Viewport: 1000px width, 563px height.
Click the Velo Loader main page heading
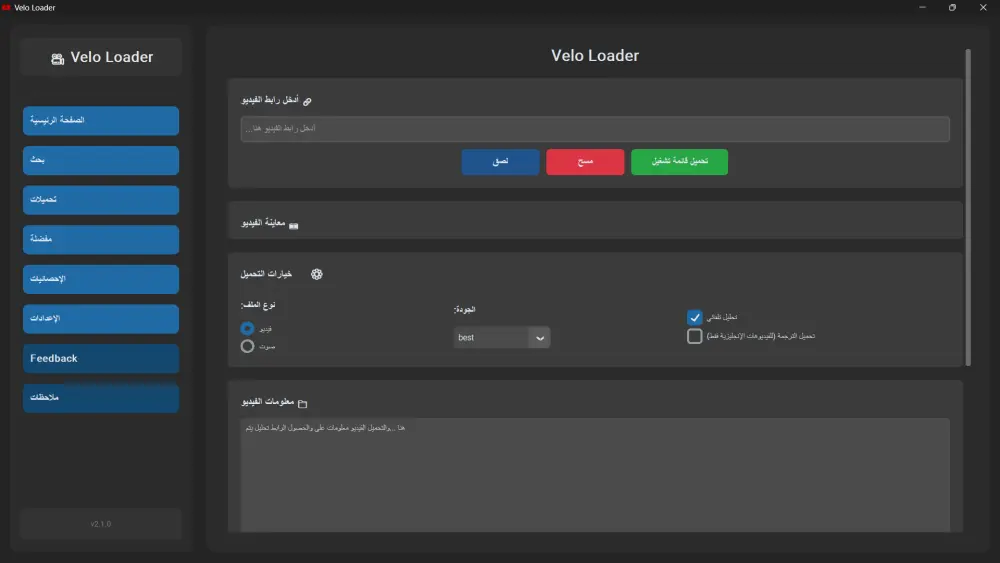595,55
